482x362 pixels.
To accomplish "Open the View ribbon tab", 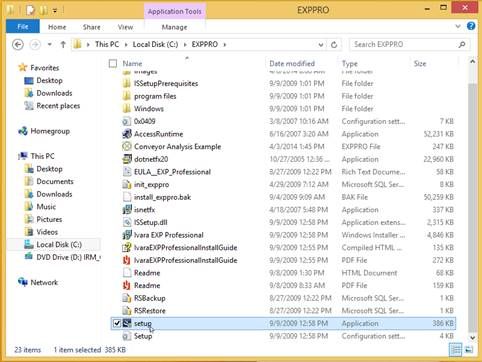I will click(x=125, y=27).
